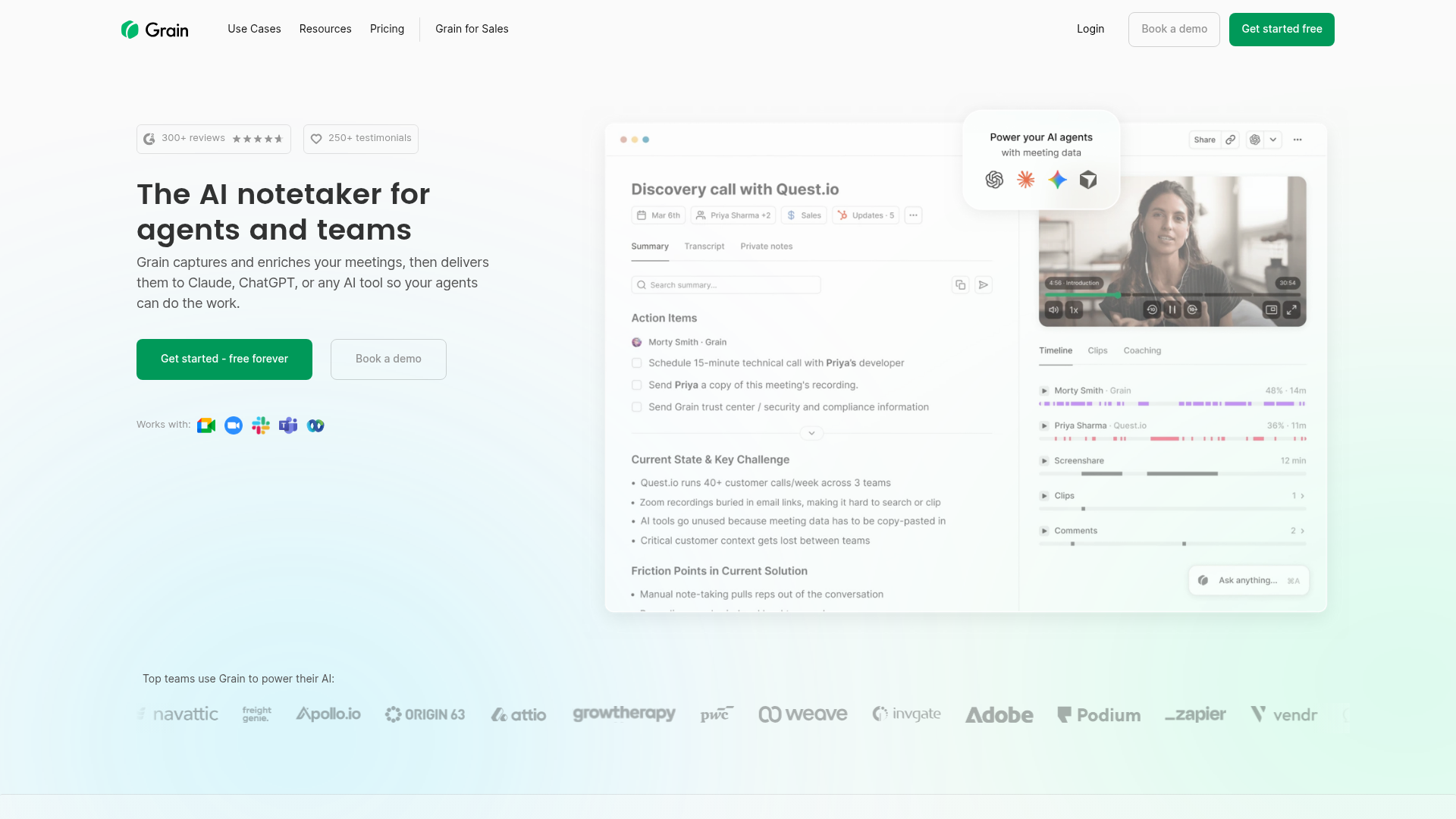
Task: Click the Ask anything input
Action: (1249, 581)
